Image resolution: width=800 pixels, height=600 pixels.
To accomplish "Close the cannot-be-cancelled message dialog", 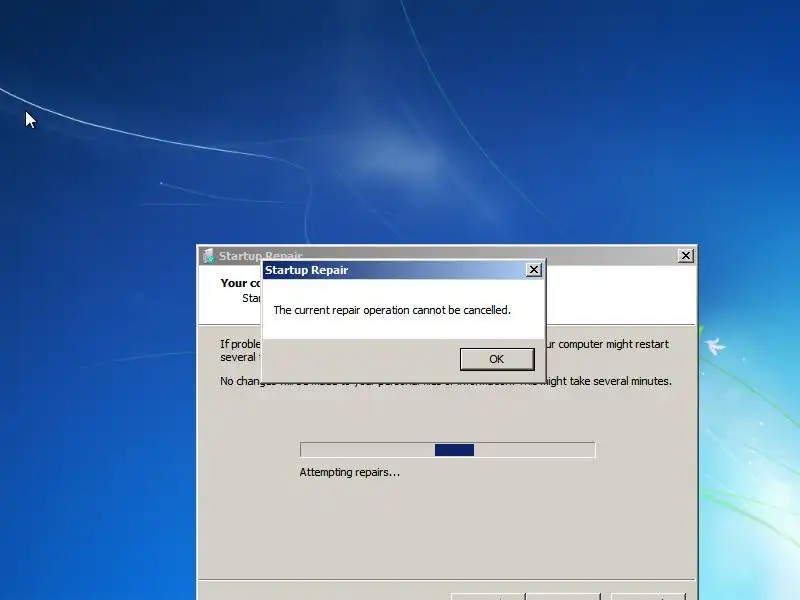I will 534,270.
